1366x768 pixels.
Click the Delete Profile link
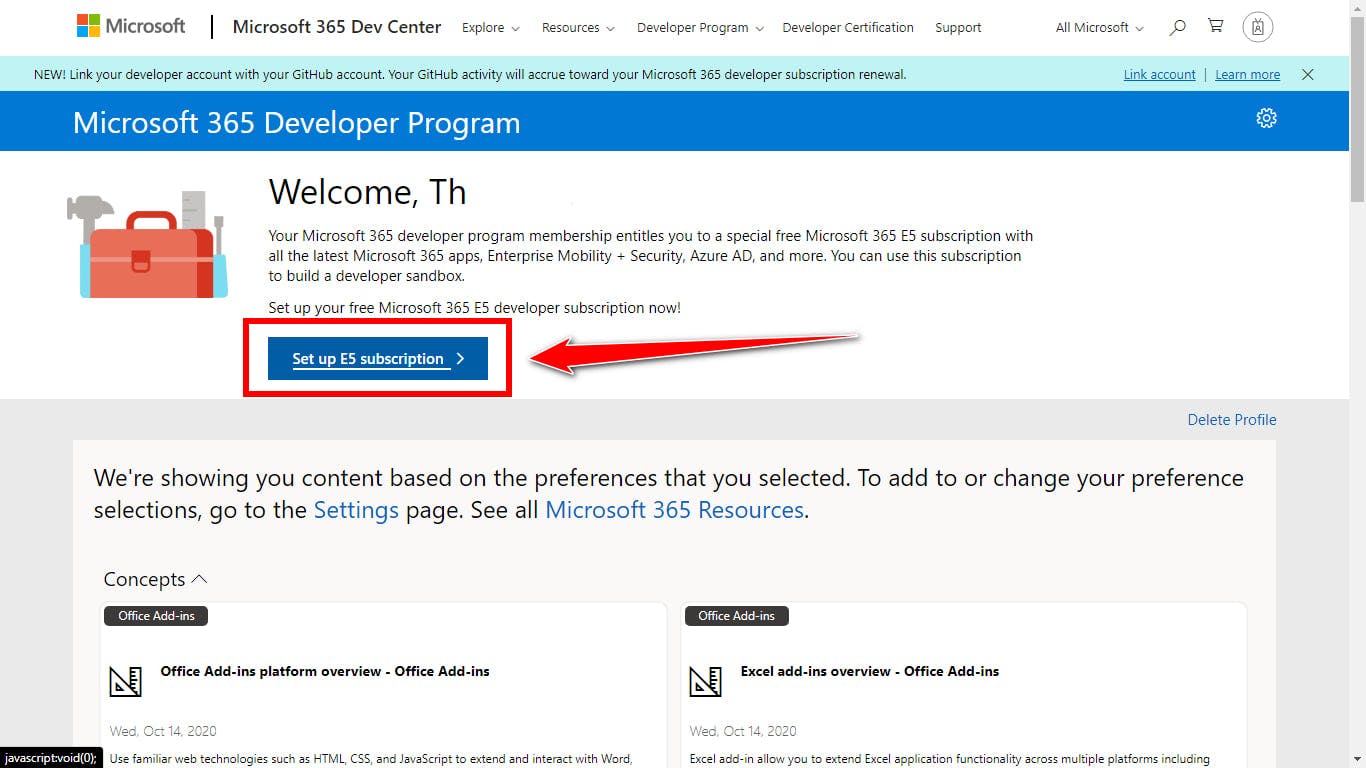pyautogui.click(x=1232, y=420)
